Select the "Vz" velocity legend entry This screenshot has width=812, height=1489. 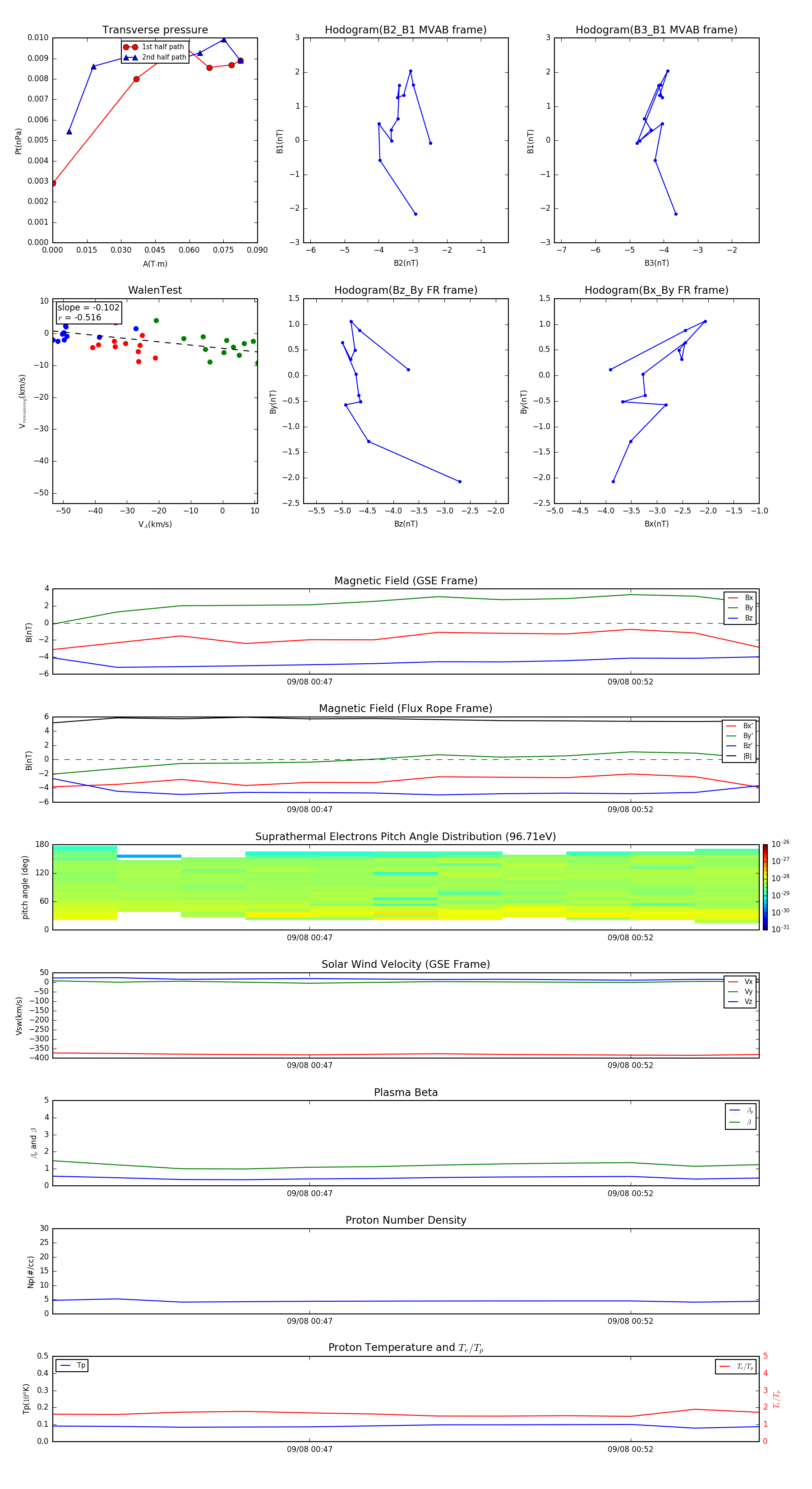(x=740, y=1002)
